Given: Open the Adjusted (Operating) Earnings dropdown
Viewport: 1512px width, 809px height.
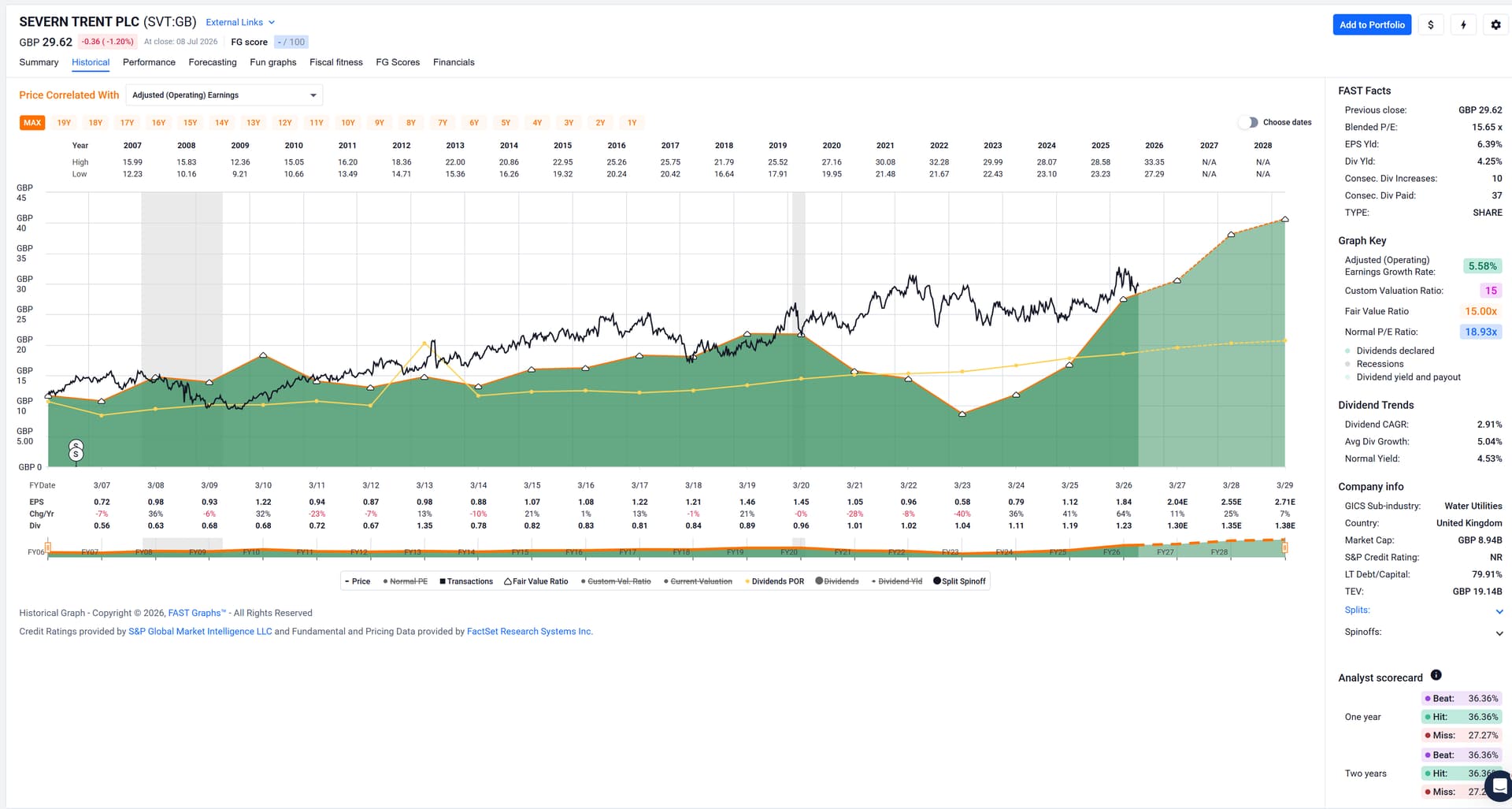Looking at the screenshot, I should tap(224, 95).
